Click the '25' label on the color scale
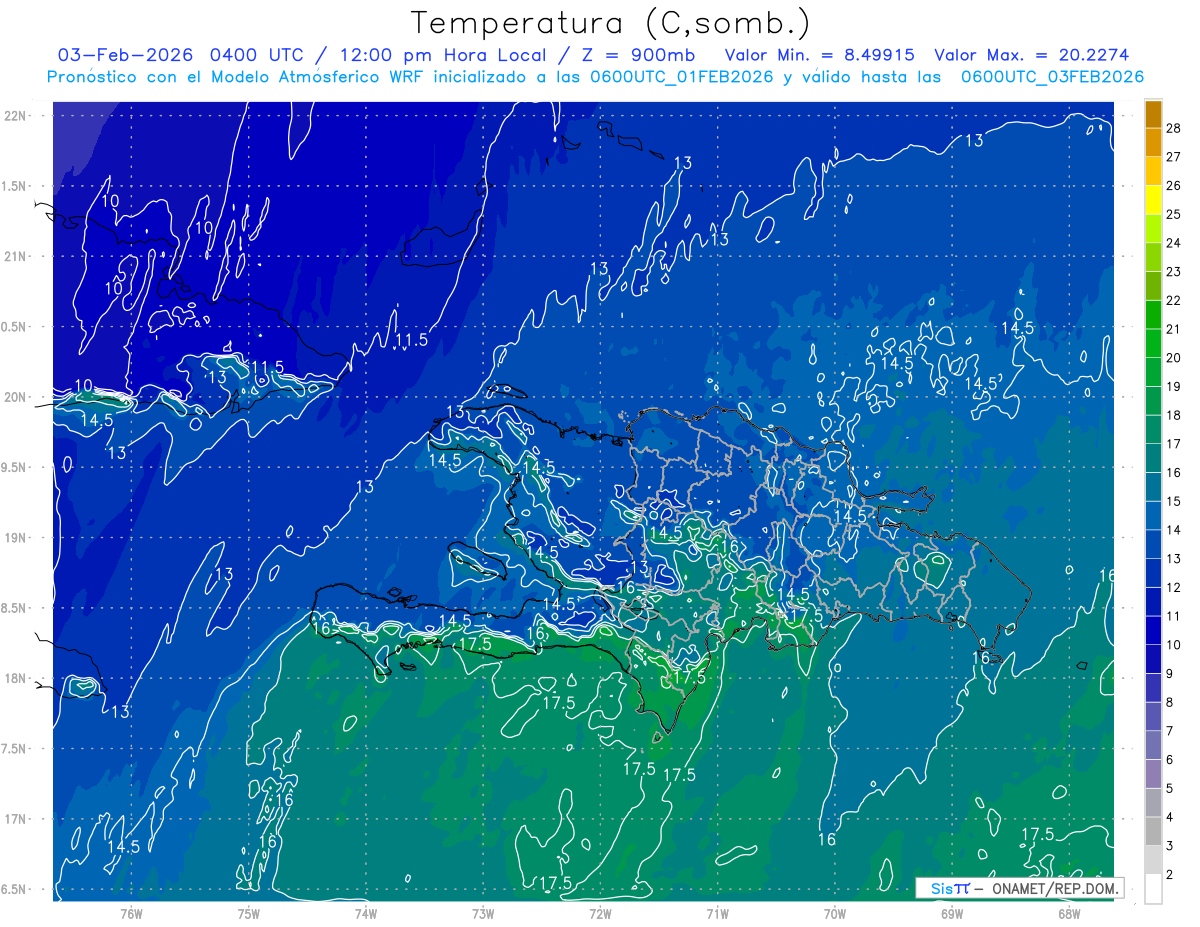The image size is (1200, 927). coord(1174,214)
